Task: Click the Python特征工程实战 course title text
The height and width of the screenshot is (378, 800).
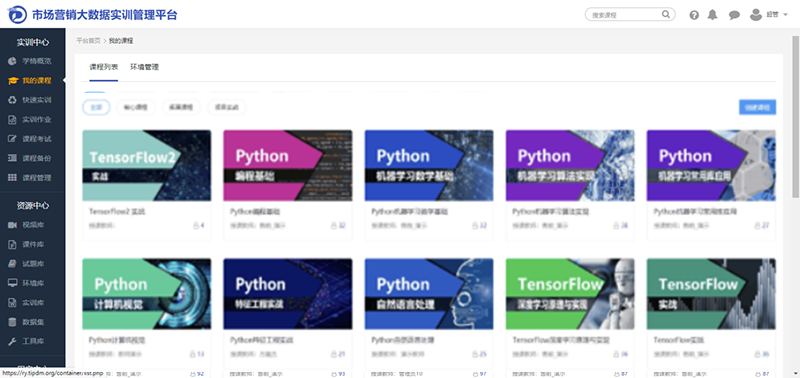Action: [261, 340]
